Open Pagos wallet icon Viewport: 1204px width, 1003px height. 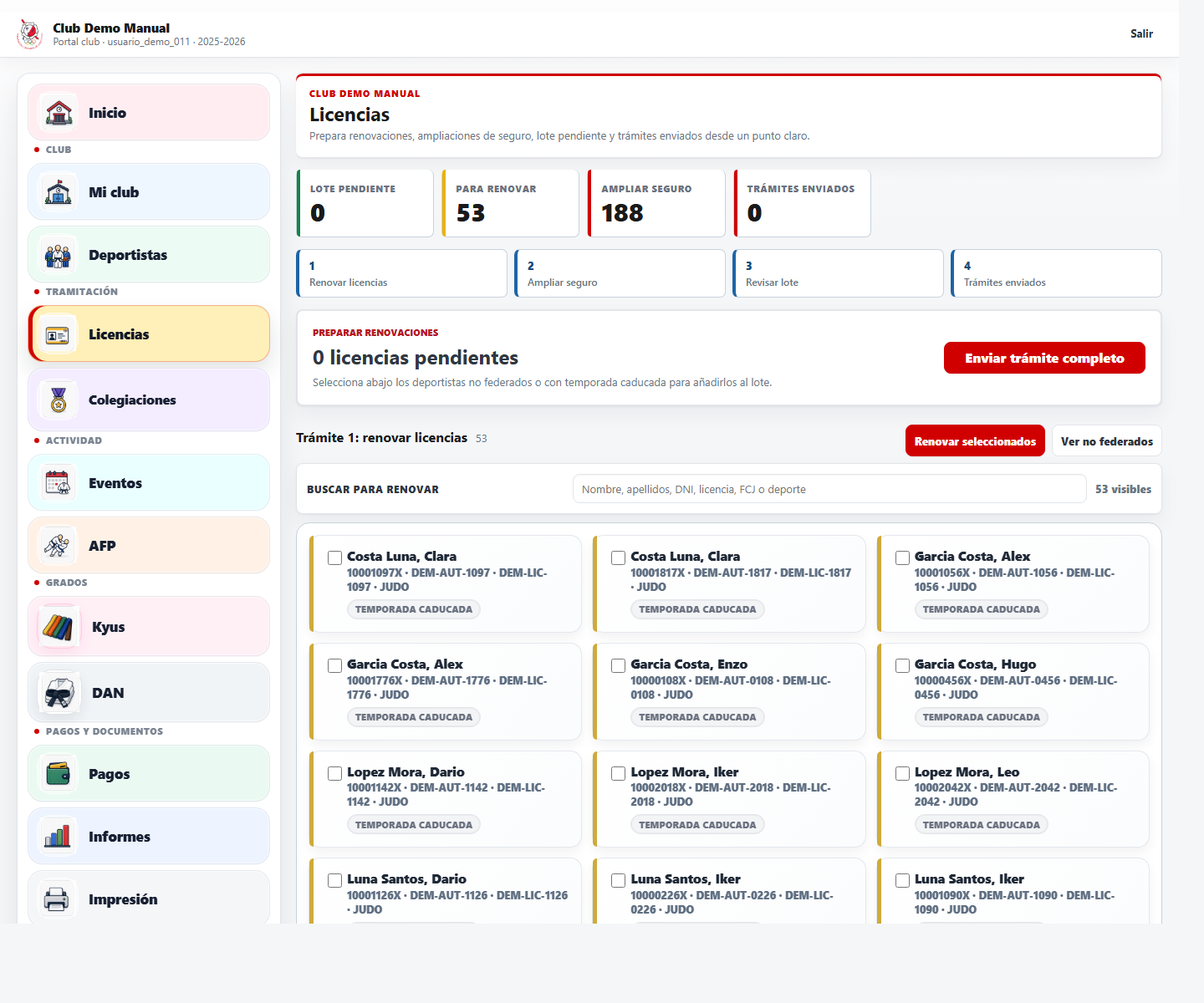[59, 774]
